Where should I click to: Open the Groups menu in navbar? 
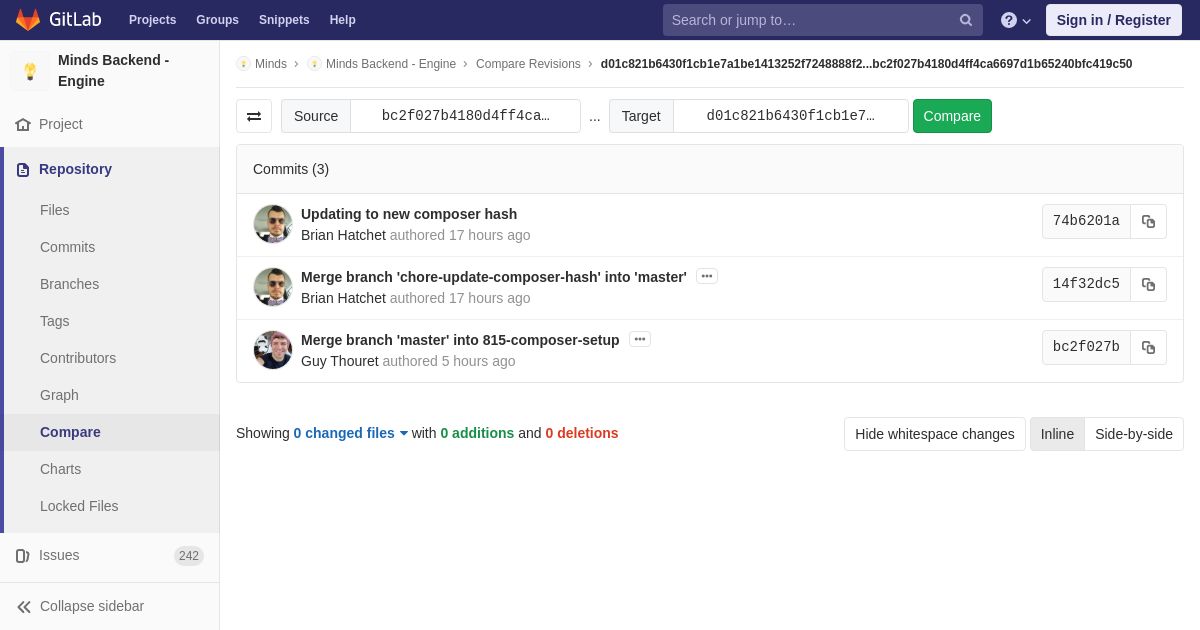217,20
